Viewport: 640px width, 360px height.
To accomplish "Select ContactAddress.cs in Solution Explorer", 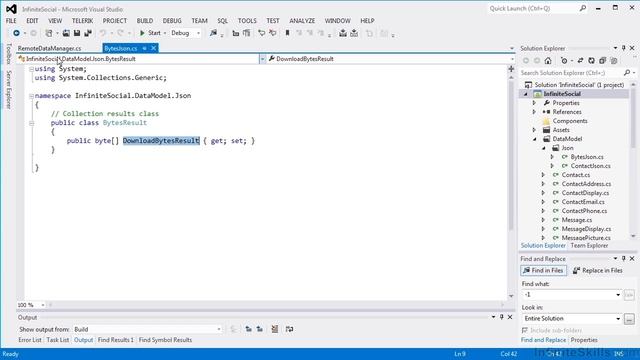I will click(586, 184).
